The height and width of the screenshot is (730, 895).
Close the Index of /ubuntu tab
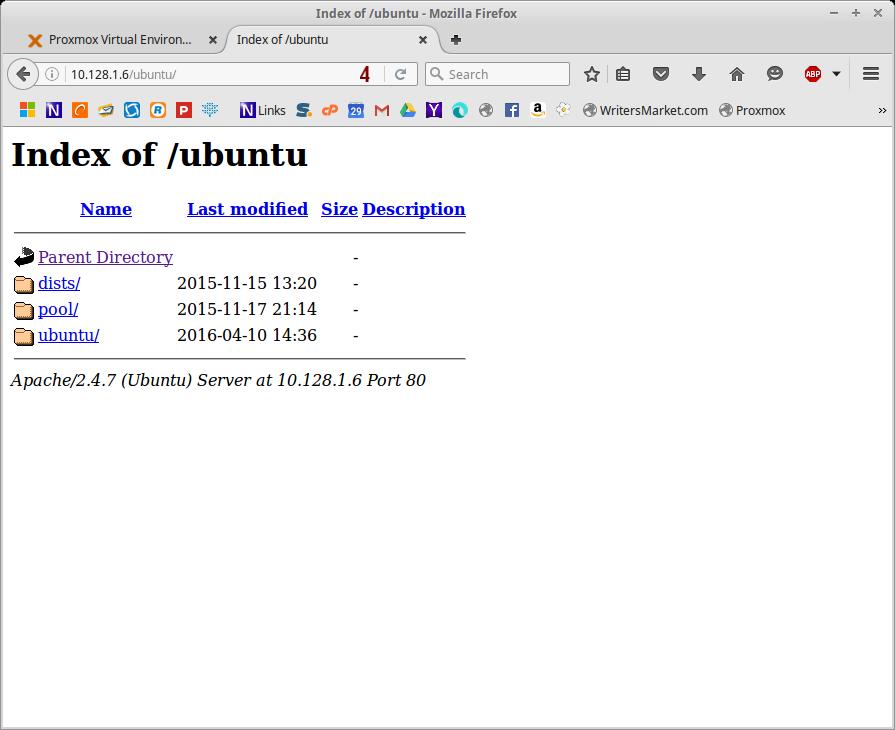423,40
